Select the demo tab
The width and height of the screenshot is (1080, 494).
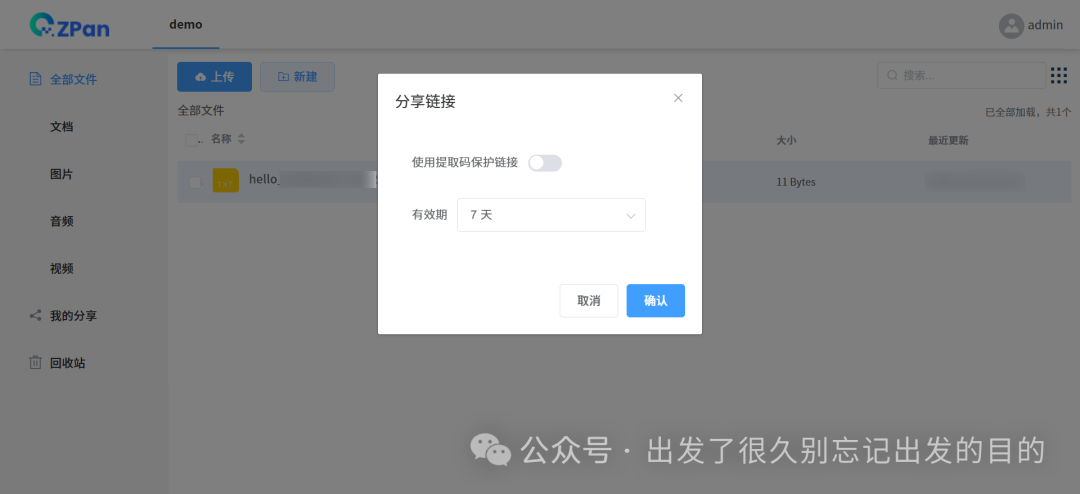(x=186, y=25)
